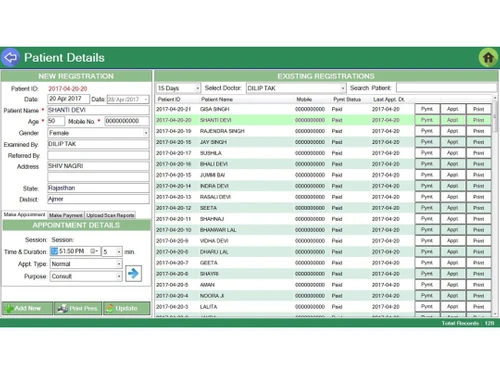Click the Mobile column header

pos(304,99)
